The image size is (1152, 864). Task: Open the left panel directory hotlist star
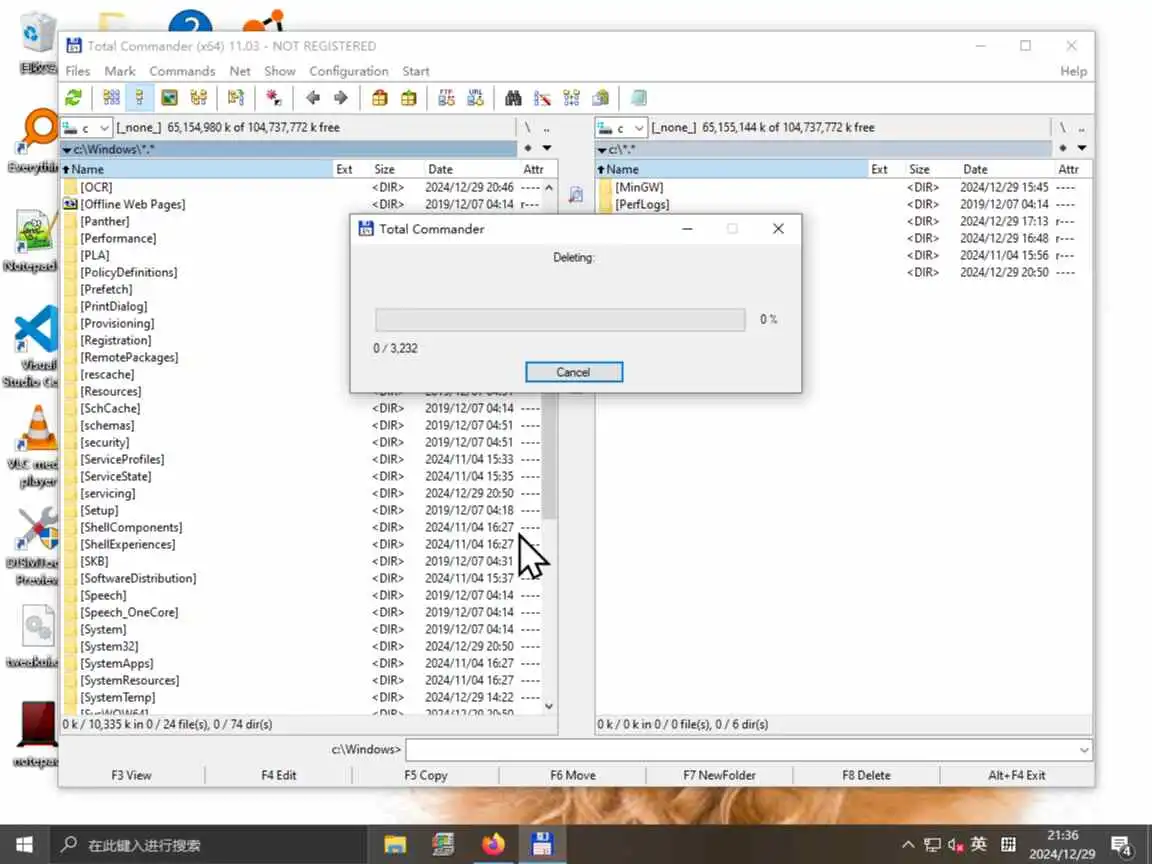point(528,148)
